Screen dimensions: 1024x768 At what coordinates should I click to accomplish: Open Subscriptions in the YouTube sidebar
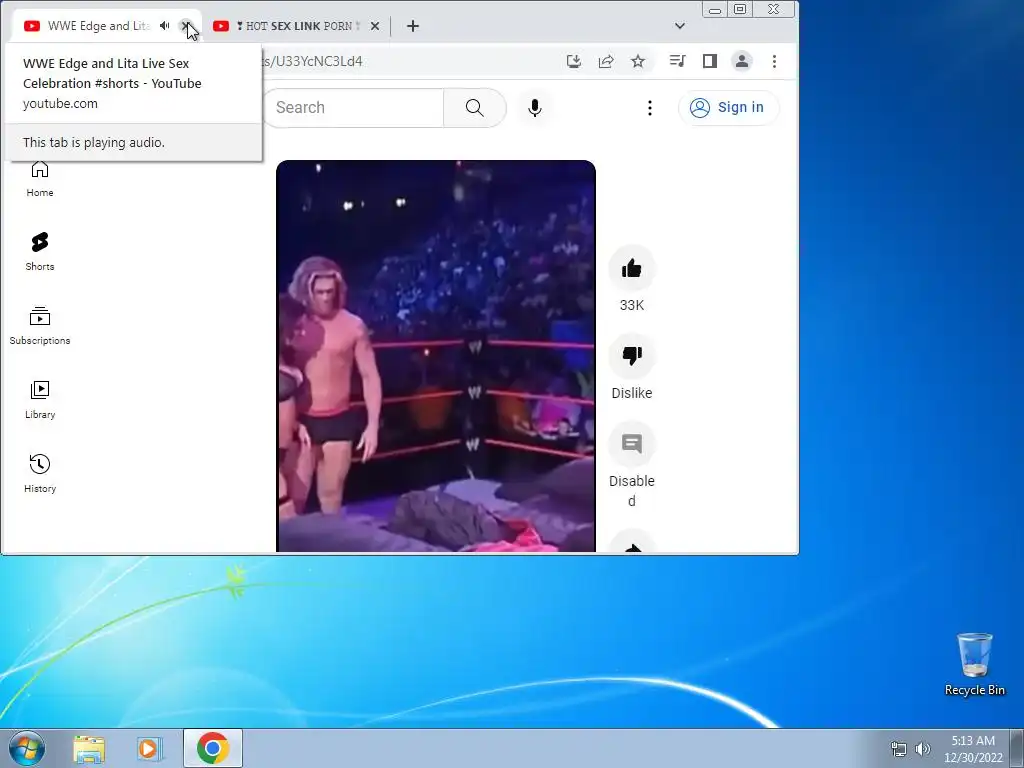point(40,325)
